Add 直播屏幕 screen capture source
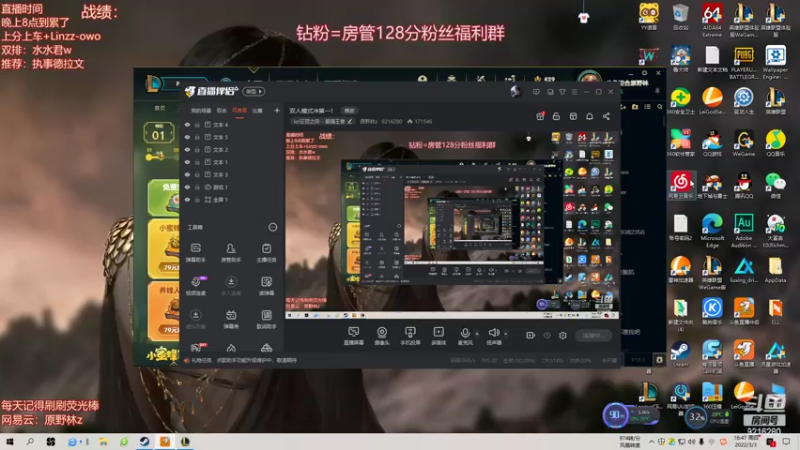The width and height of the screenshot is (800, 450). click(x=353, y=336)
